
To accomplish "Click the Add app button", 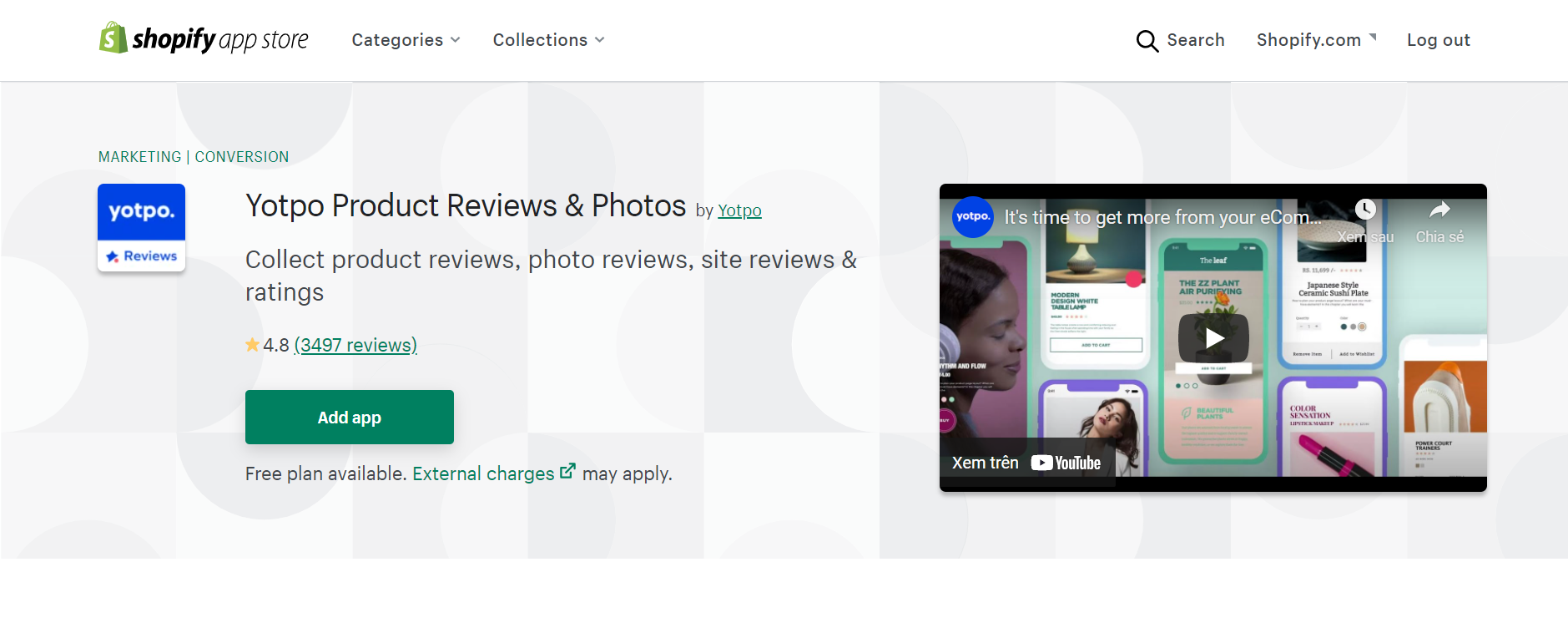I will click(x=350, y=417).
